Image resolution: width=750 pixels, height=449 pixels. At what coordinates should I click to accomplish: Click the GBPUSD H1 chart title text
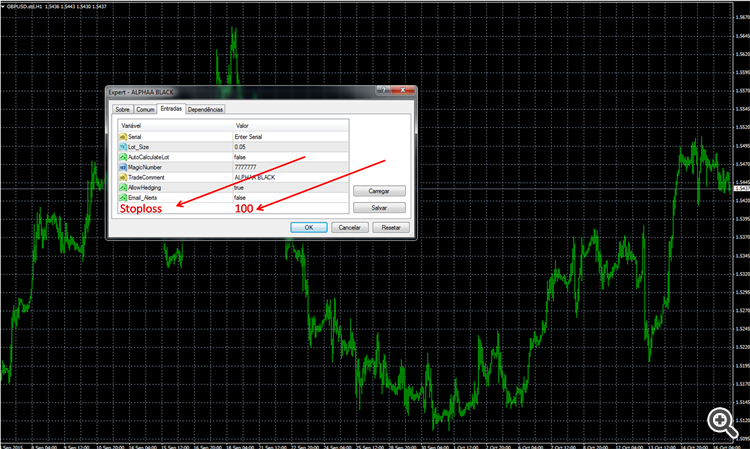point(56,7)
